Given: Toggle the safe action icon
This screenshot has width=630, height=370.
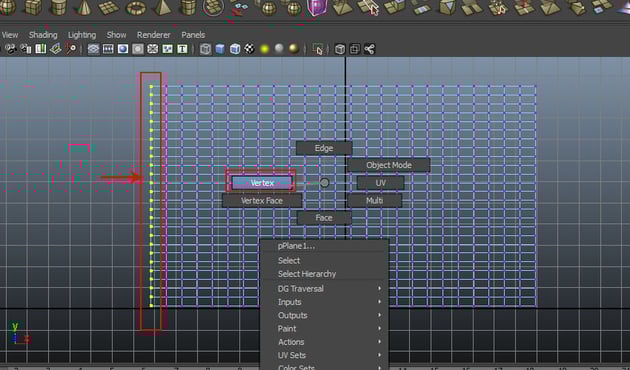Looking at the screenshot, I should click(x=168, y=49).
